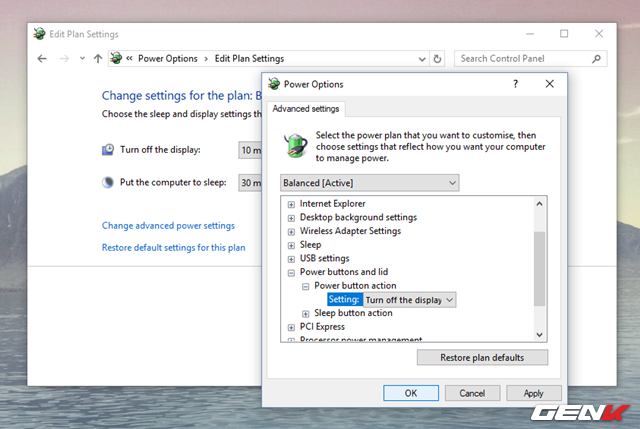
Task: Click the settings list scrollbar thumb
Action: coord(539,269)
